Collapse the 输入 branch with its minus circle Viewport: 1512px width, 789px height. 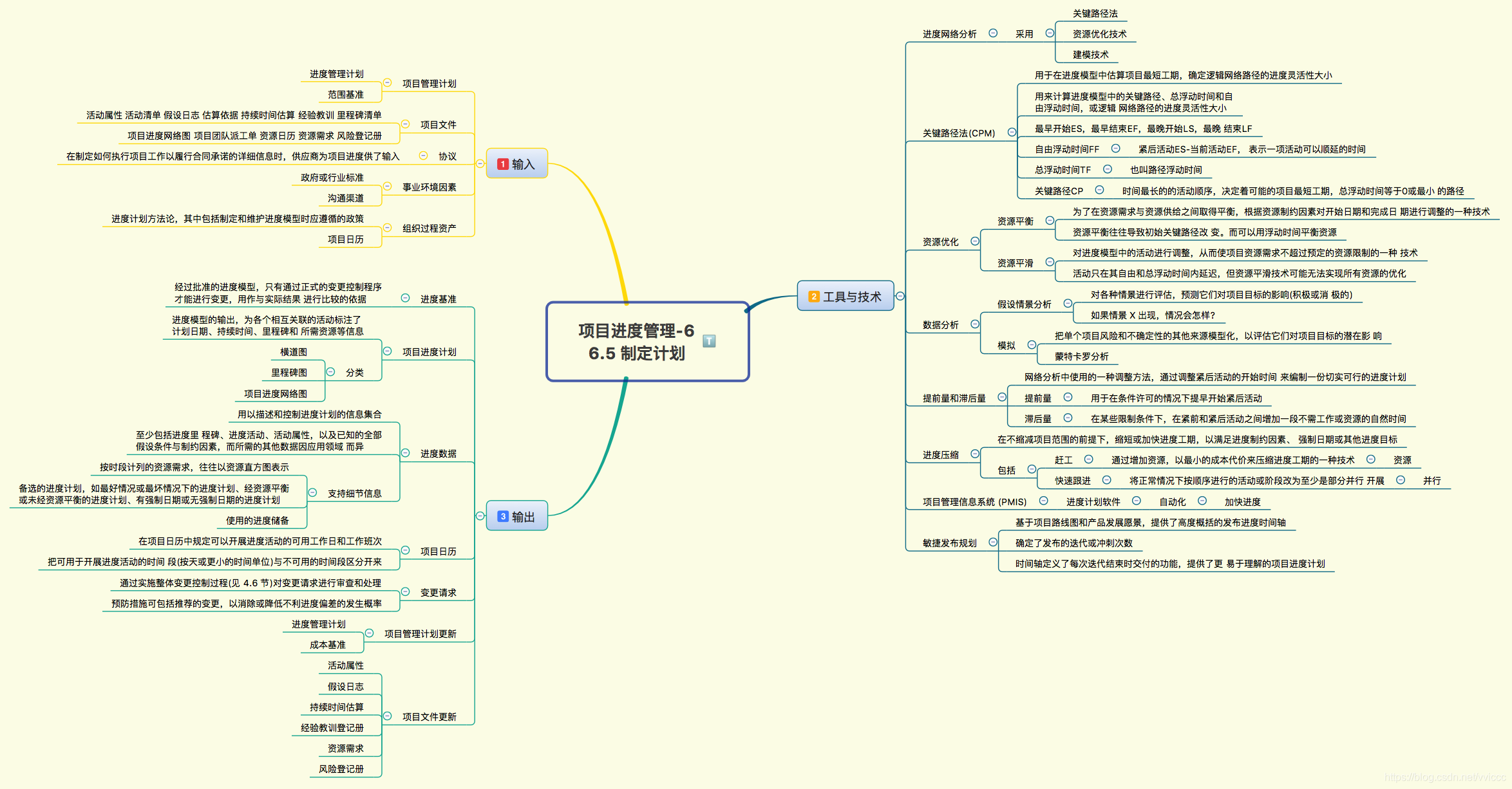[480, 164]
